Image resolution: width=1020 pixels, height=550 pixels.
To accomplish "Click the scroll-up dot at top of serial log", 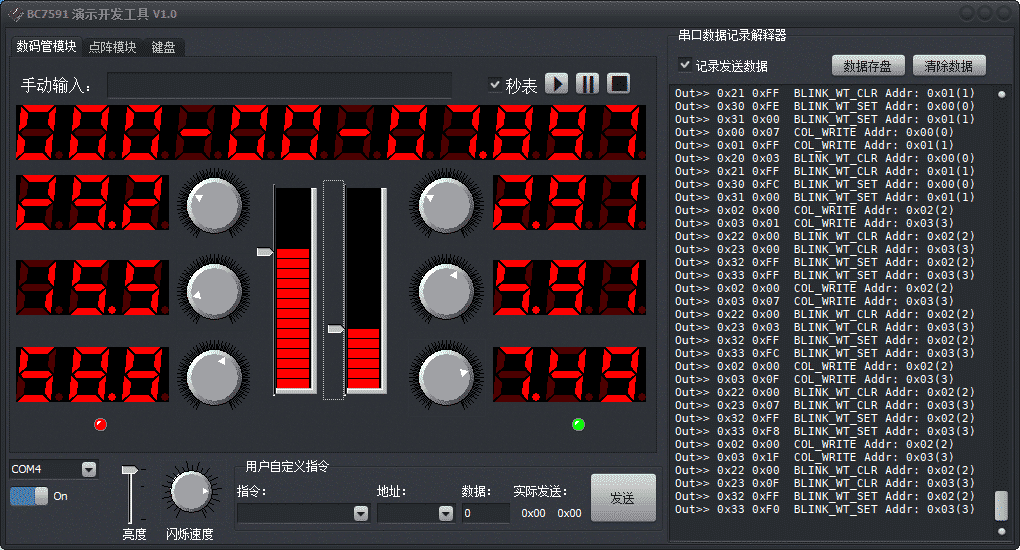I will [x=1002, y=94].
